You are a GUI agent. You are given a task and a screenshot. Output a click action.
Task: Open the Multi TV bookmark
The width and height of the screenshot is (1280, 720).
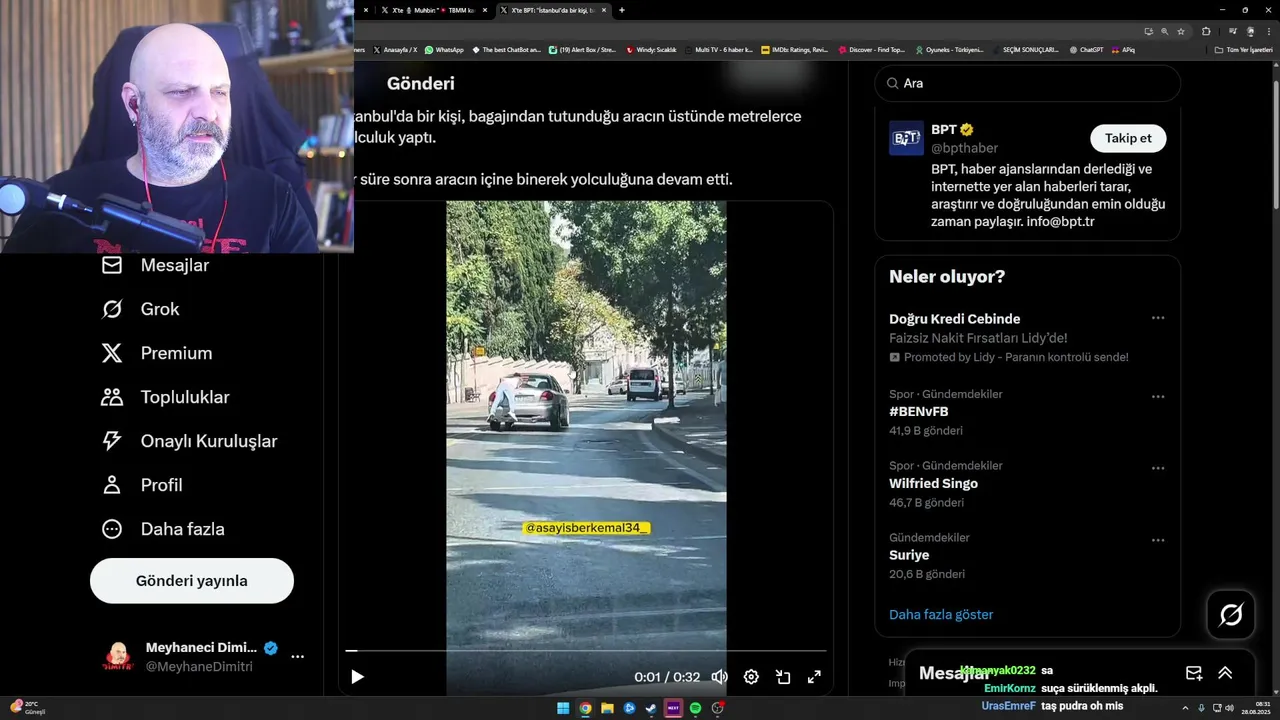tap(718, 49)
